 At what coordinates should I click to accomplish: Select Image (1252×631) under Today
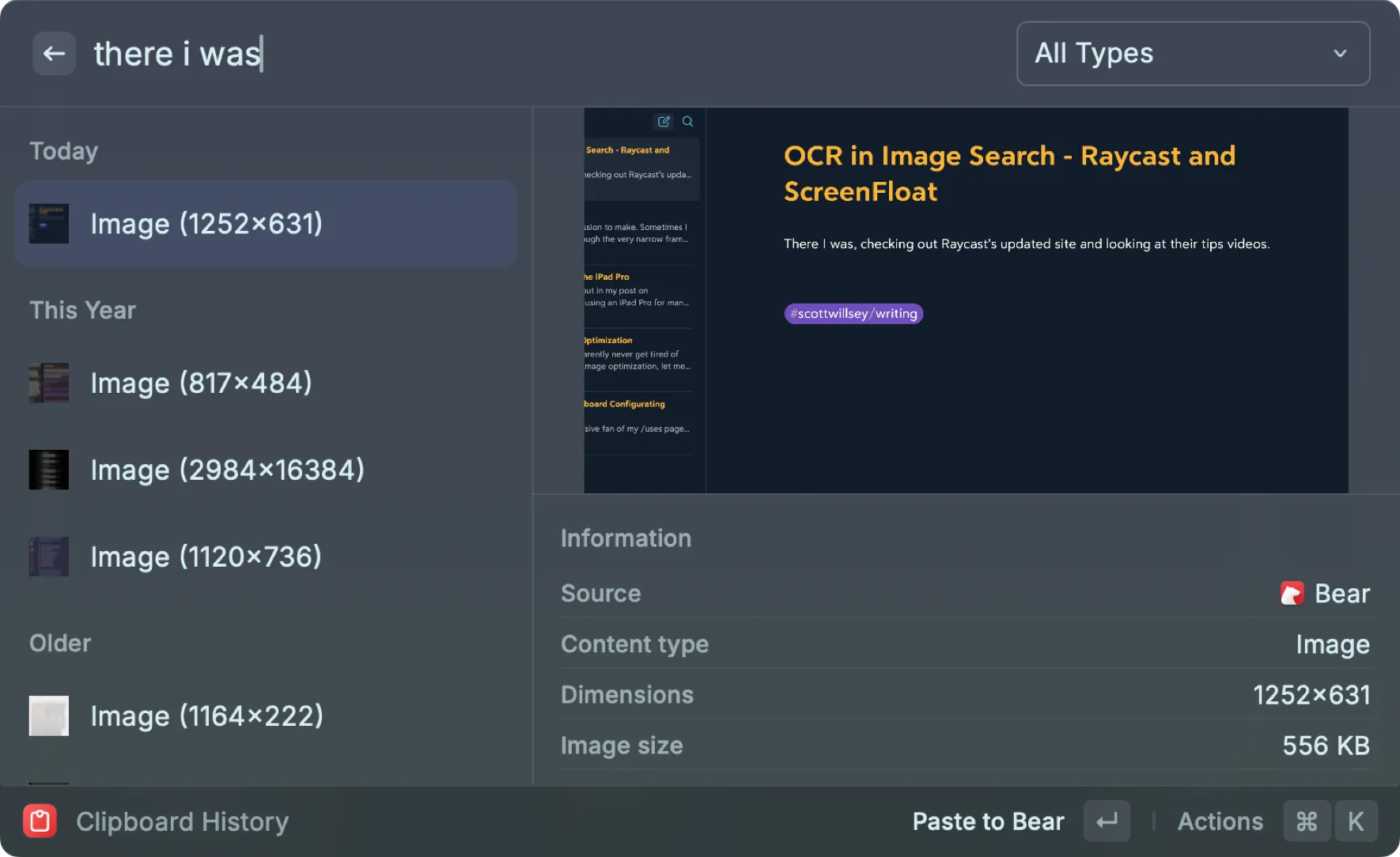coord(265,223)
